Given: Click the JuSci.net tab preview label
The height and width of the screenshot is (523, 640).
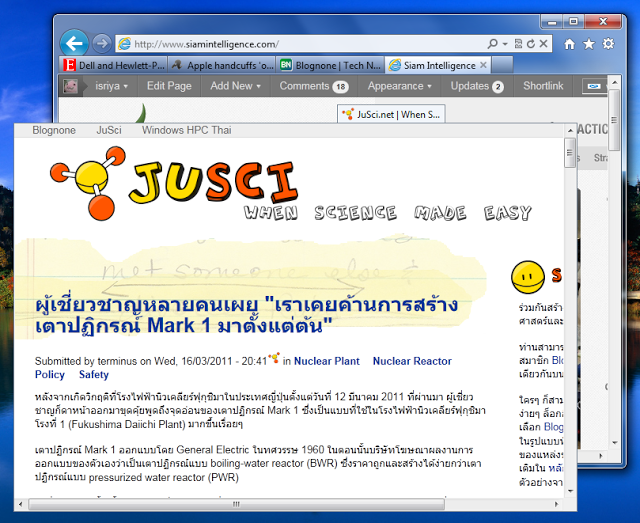Looking at the screenshot, I should click(x=391, y=114).
